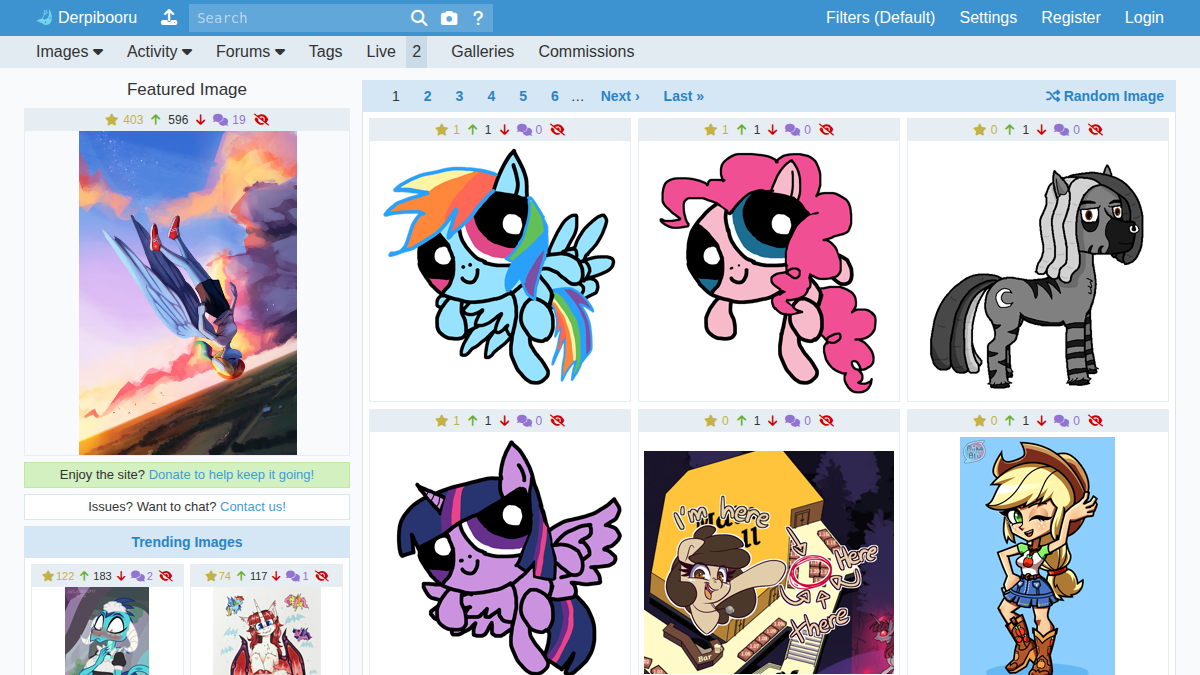1200x675 pixels.
Task: Jump to the Last page
Action: tap(683, 96)
